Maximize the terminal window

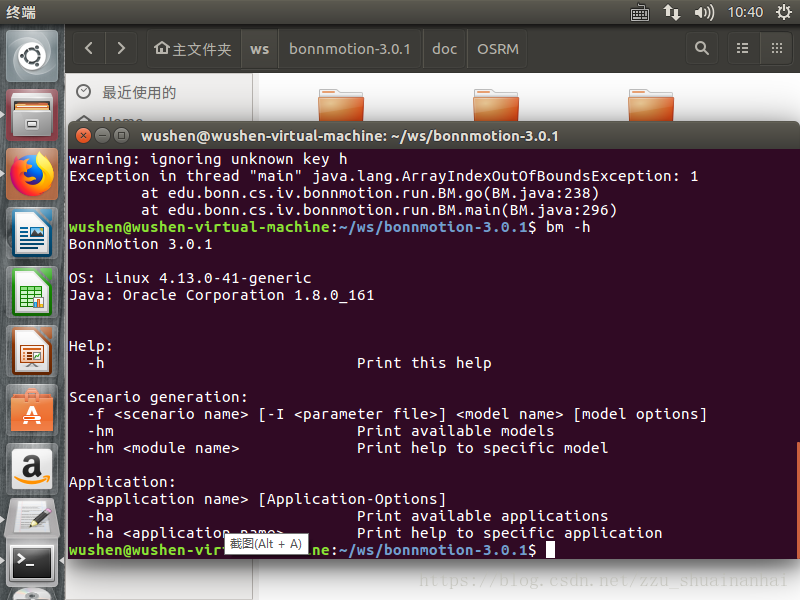(x=121, y=136)
